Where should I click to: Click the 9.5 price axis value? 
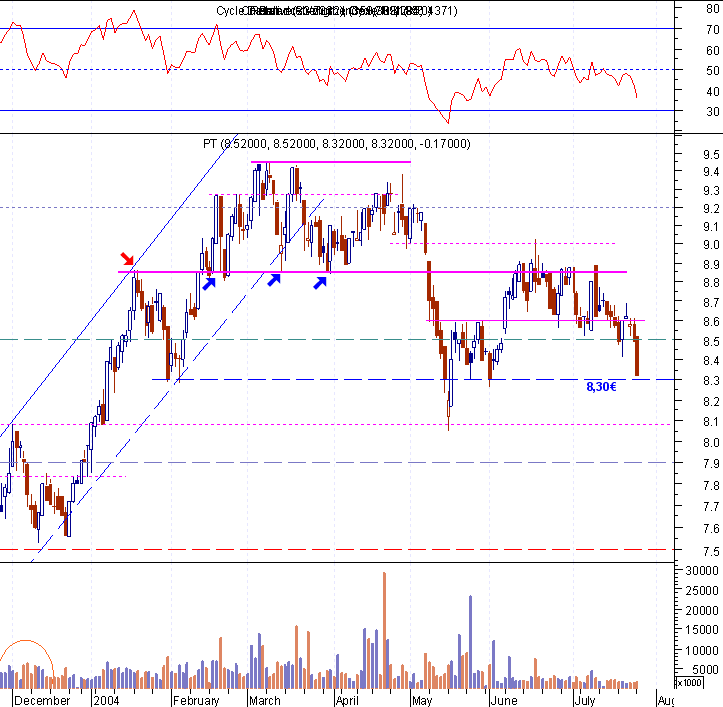pyautogui.click(x=711, y=154)
